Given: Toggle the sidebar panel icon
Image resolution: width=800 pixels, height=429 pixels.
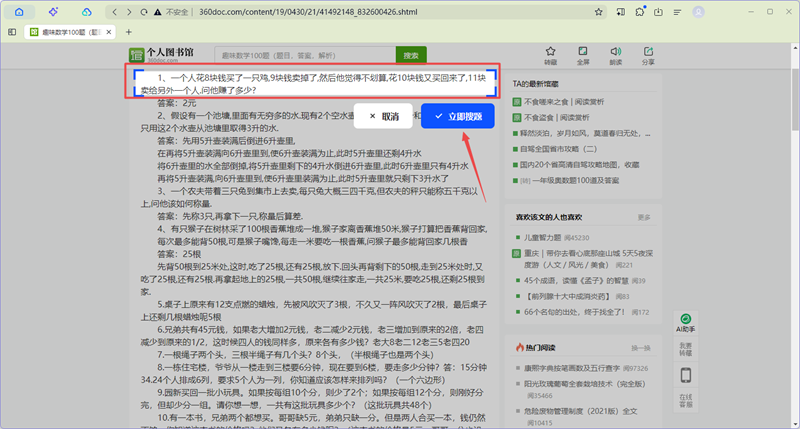Looking at the screenshot, I should 12,32.
